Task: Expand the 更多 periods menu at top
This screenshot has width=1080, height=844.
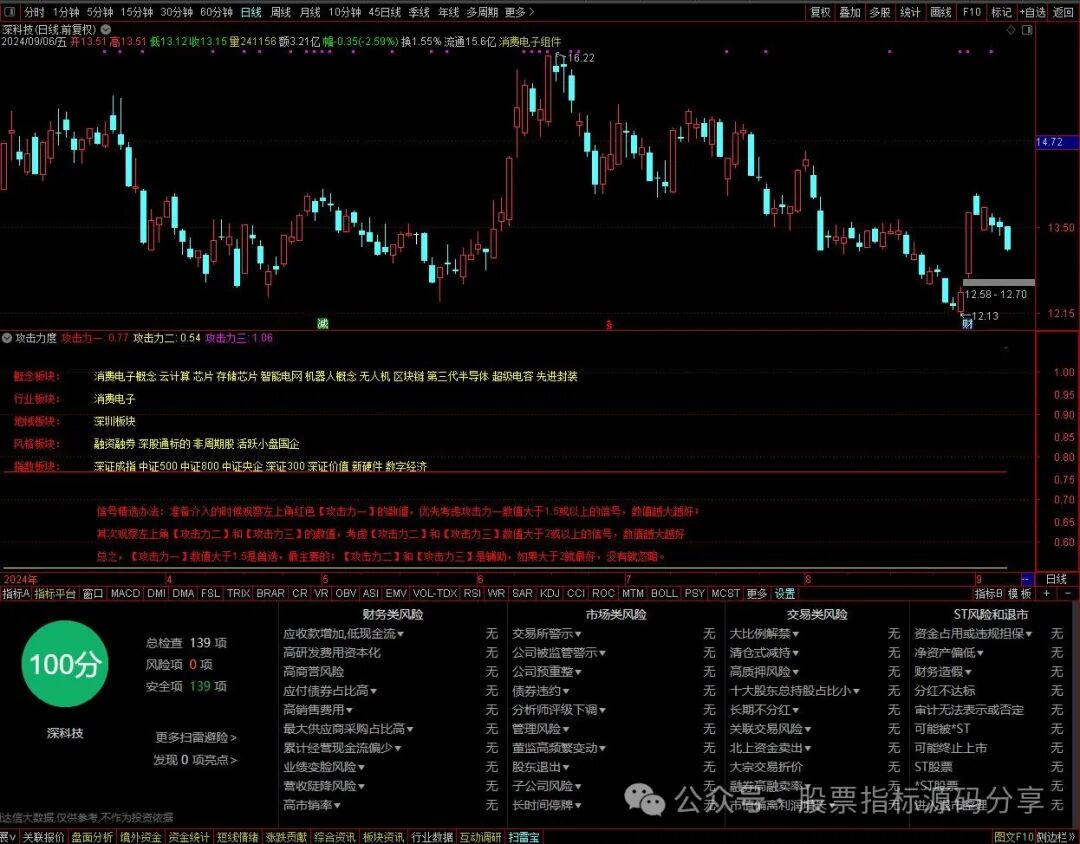Action: (x=519, y=12)
